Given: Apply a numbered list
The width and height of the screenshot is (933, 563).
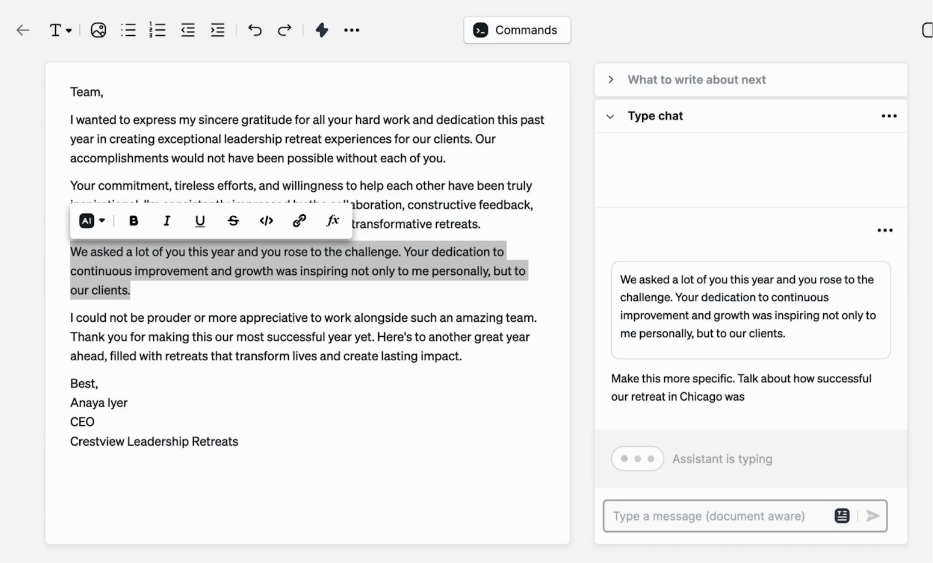Looking at the screenshot, I should (x=158, y=30).
